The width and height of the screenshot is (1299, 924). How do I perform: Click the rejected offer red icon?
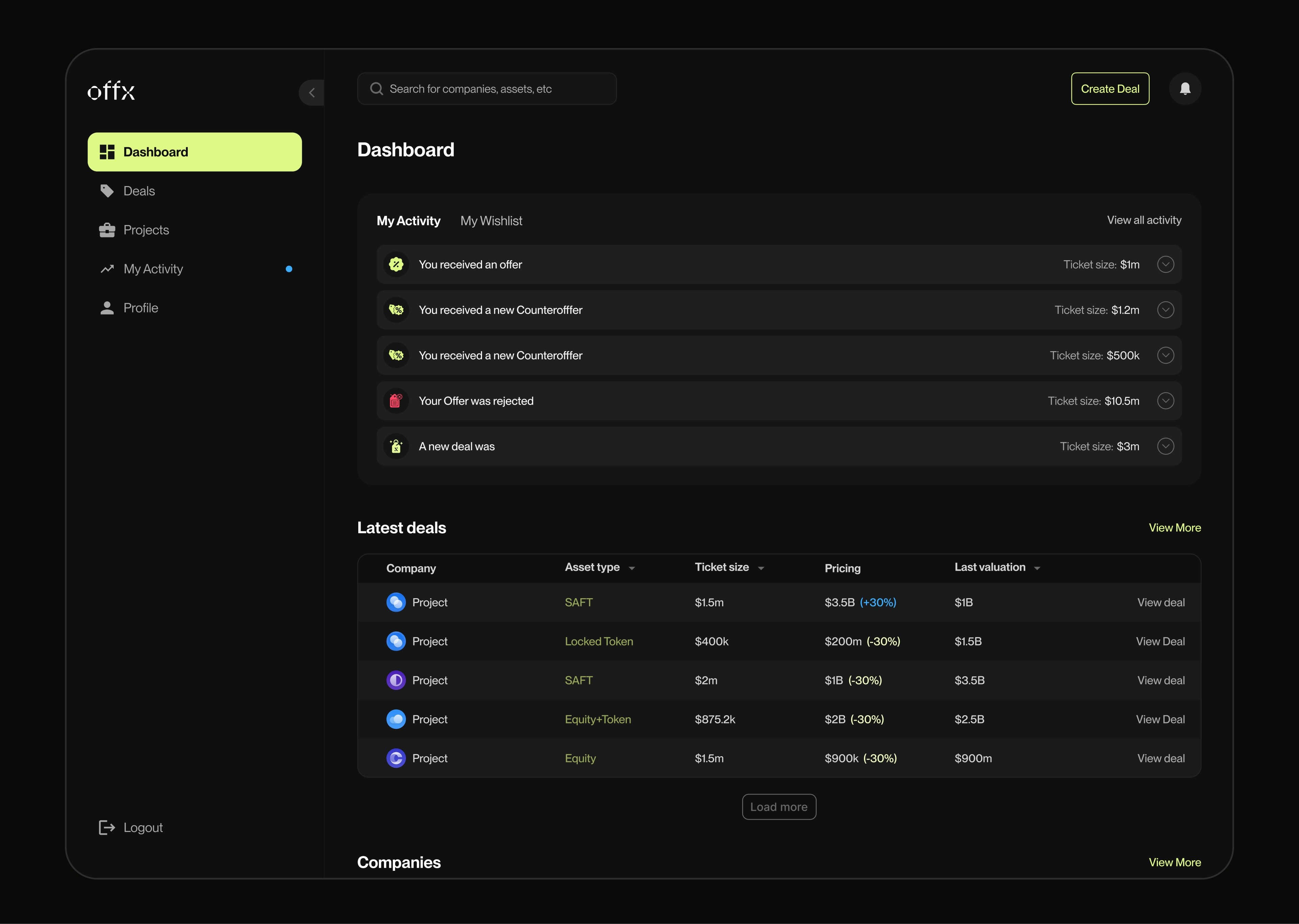(x=396, y=401)
